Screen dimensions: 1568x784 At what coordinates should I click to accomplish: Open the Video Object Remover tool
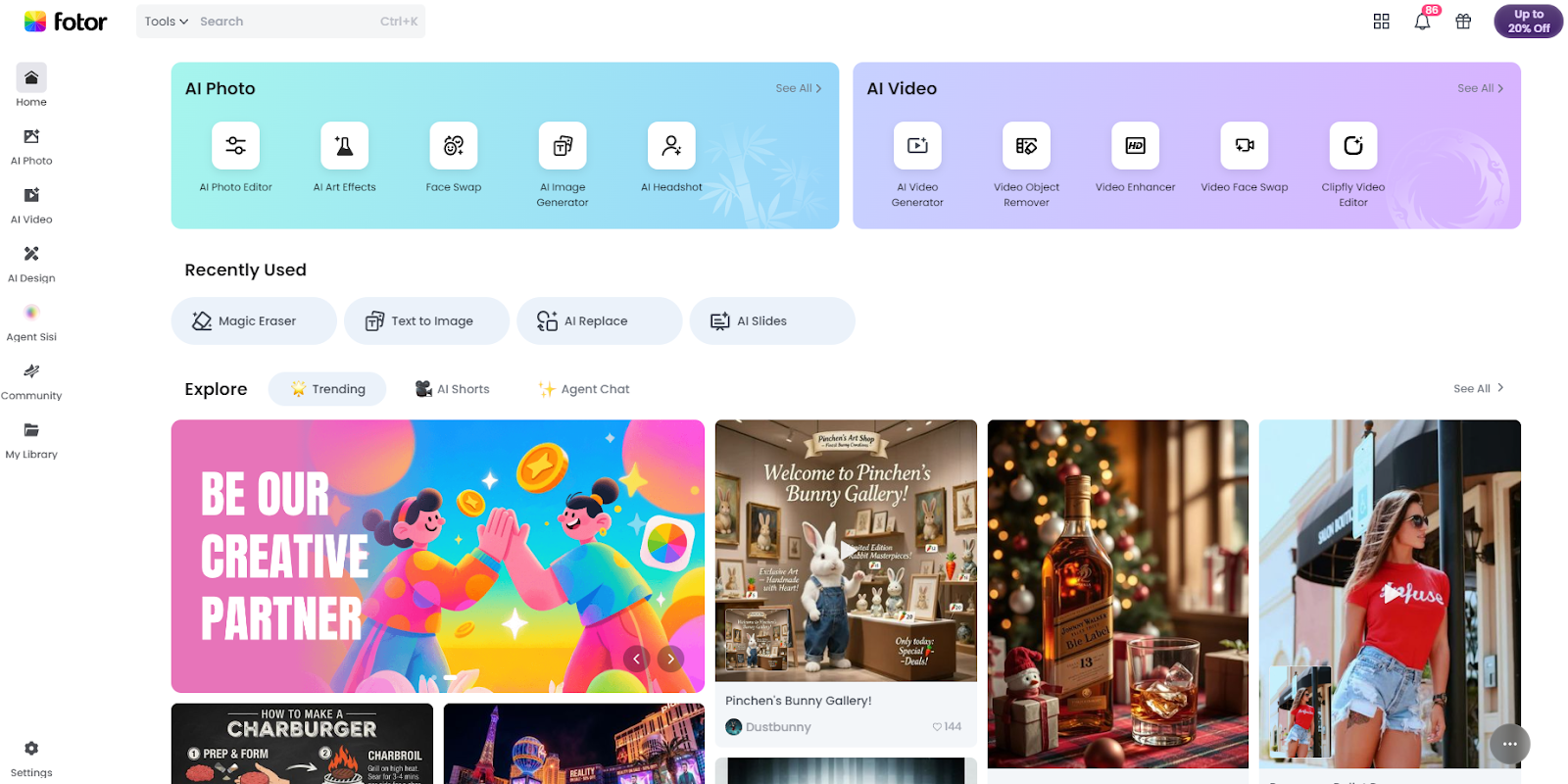tap(1026, 146)
